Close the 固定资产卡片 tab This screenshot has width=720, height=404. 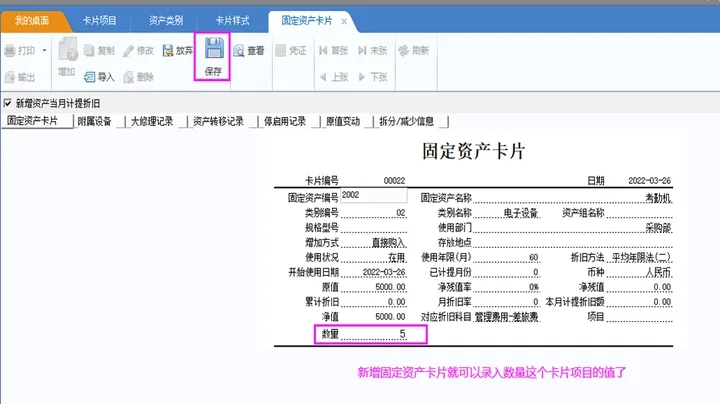pos(344,22)
